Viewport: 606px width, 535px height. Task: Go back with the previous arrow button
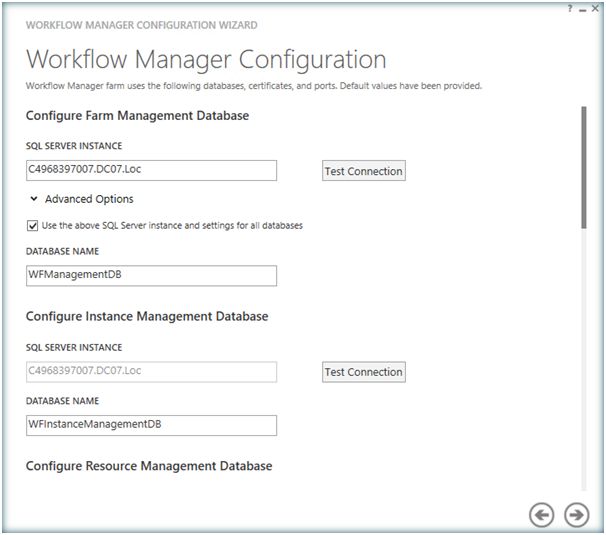tap(541, 515)
